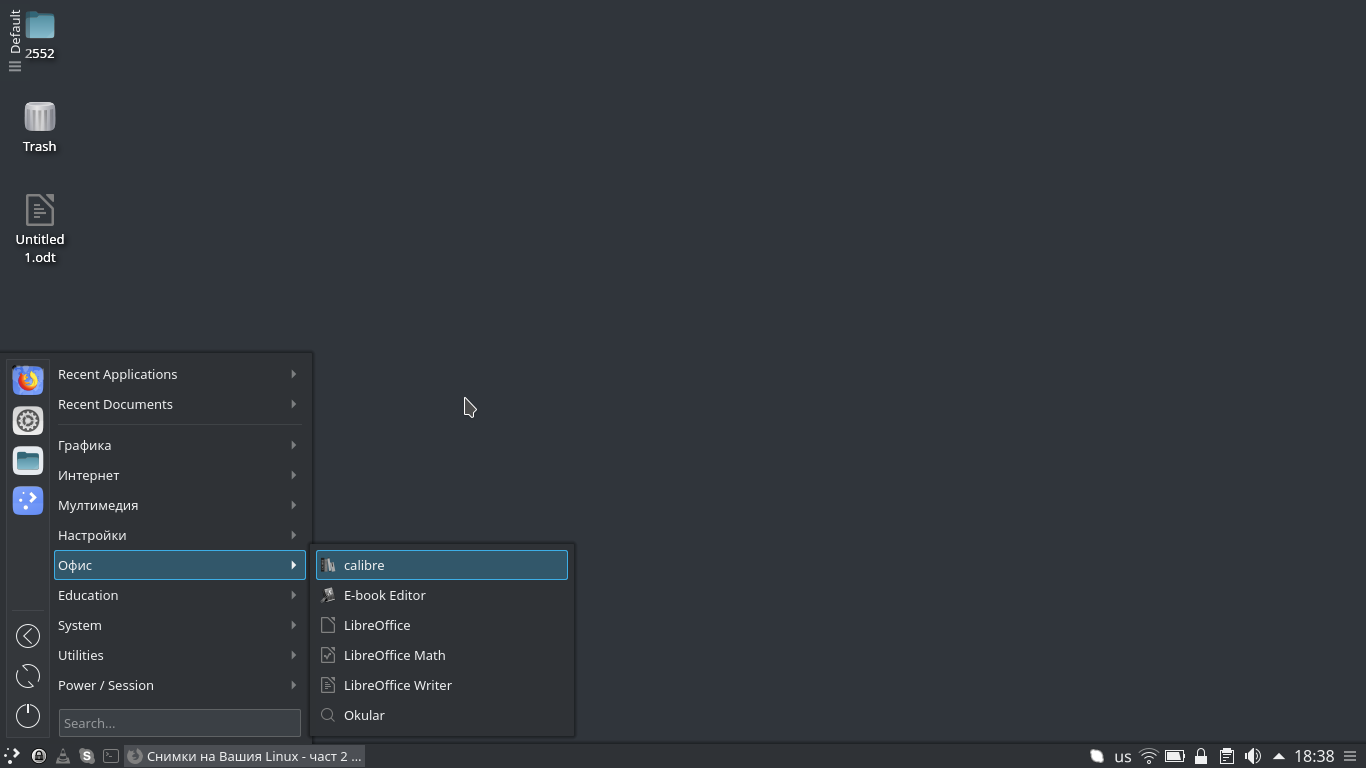
Task: Launch LibreOffice from submenu
Action: [442, 625]
